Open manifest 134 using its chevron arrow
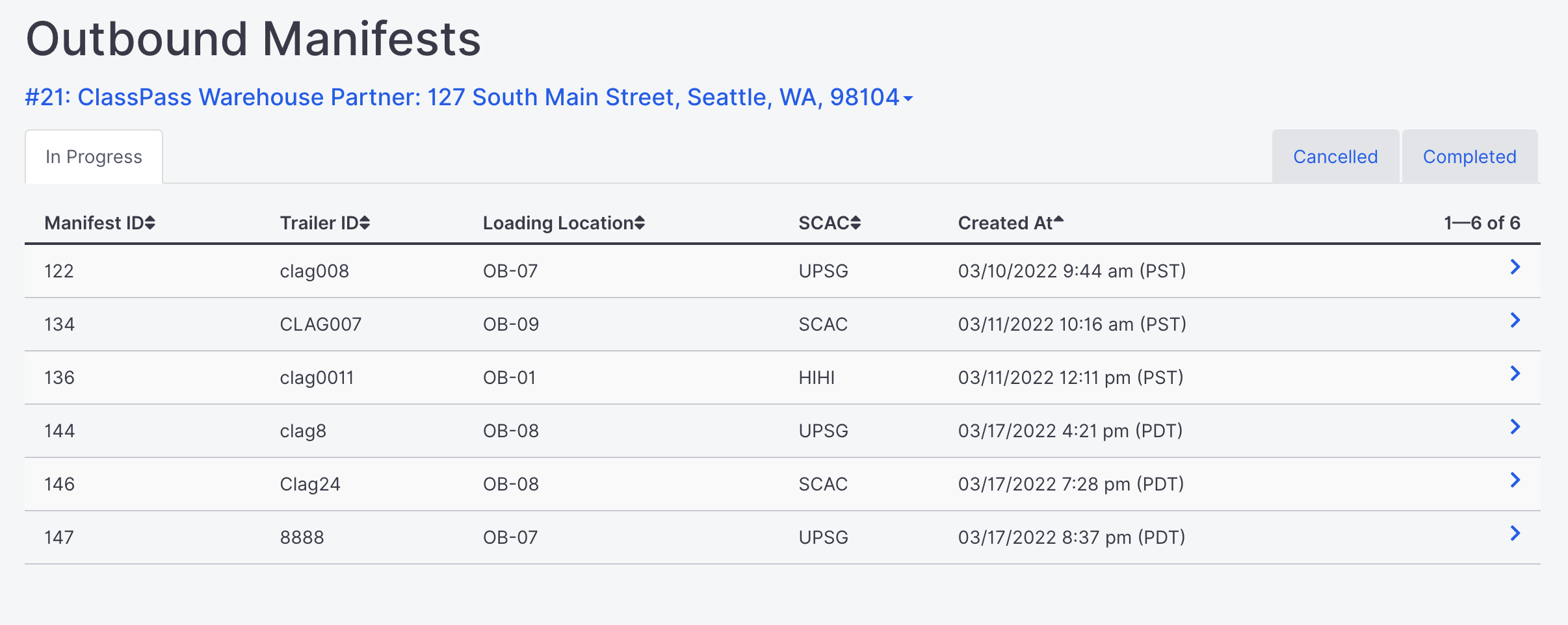 (1515, 320)
